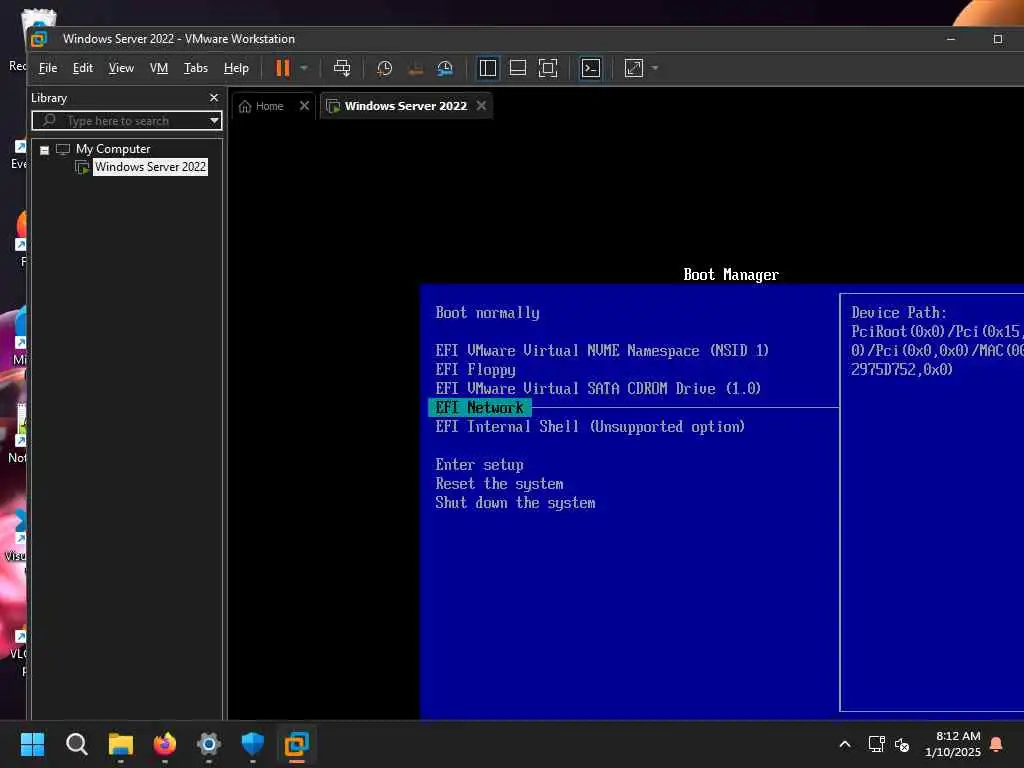
Task: Pause the virtual machine
Action: tap(282, 68)
